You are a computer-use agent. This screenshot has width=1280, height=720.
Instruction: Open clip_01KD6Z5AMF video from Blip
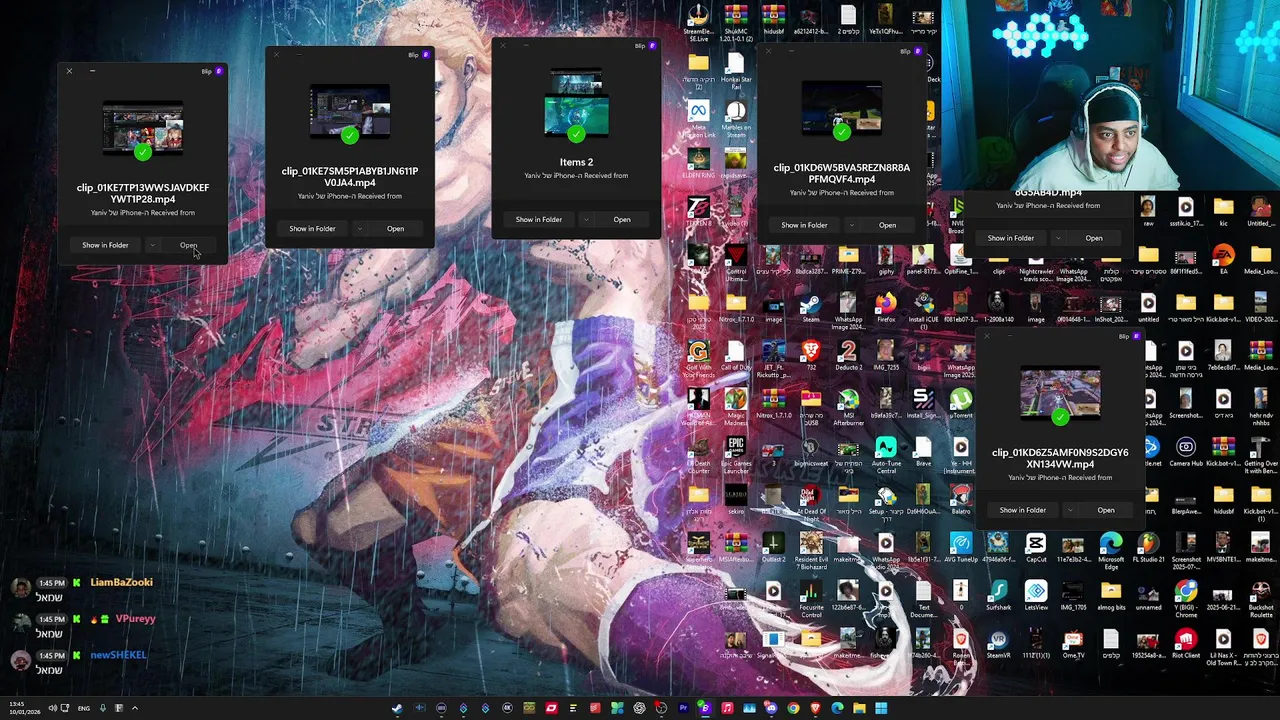(x=1106, y=510)
